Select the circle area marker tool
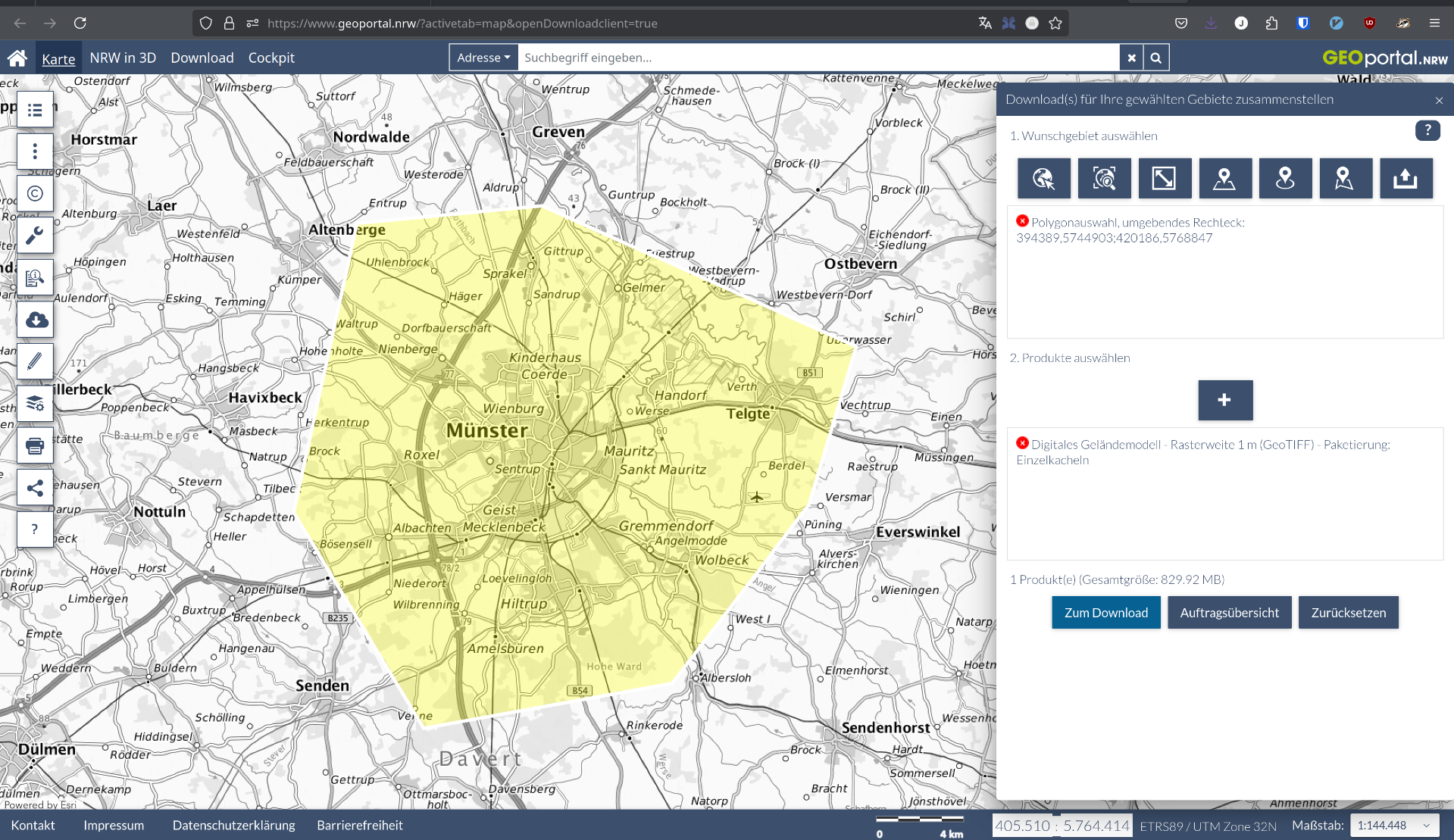Screen dimensions: 1454x840 point(1286,179)
